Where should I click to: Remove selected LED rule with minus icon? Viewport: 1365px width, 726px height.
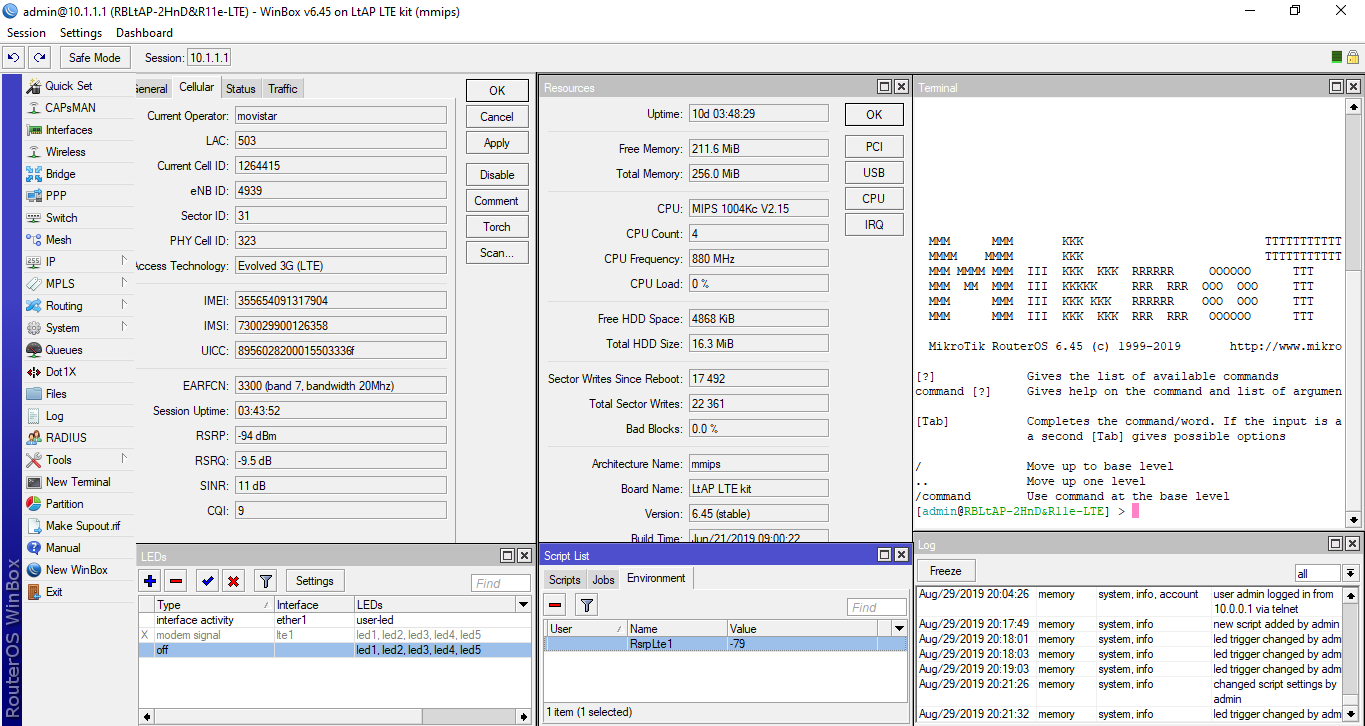[x=174, y=580]
